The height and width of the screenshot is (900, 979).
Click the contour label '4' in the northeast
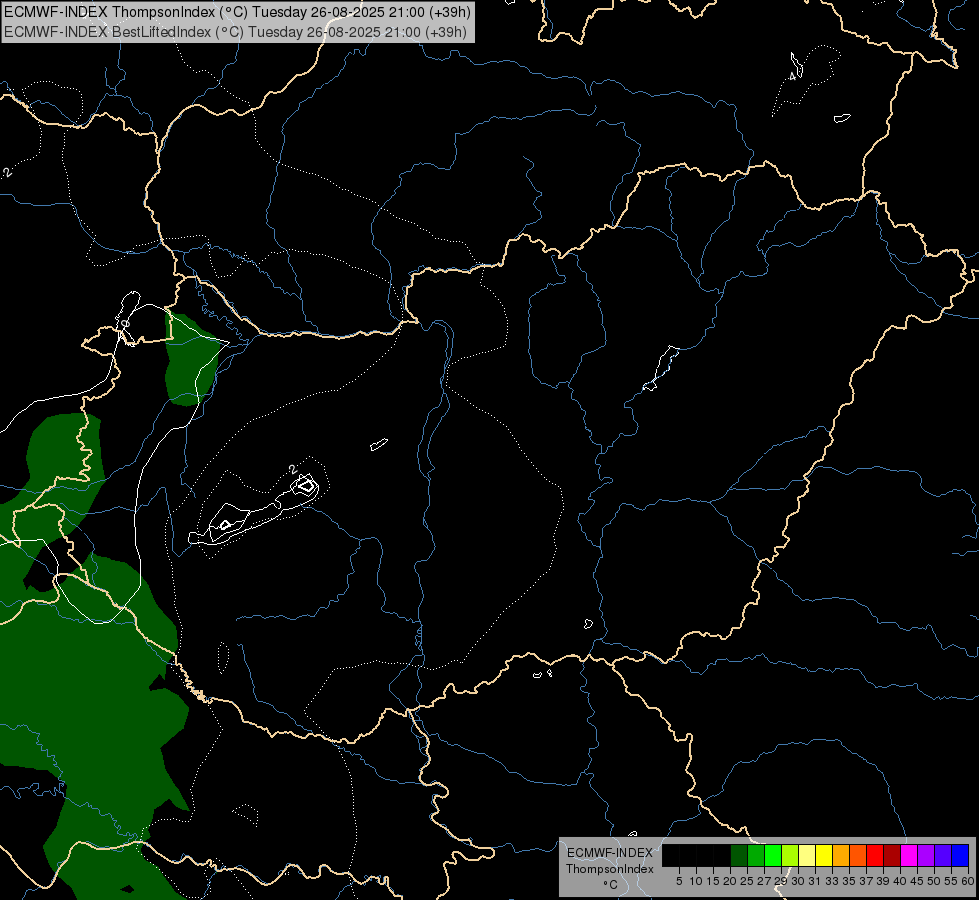[x=792, y=77]
